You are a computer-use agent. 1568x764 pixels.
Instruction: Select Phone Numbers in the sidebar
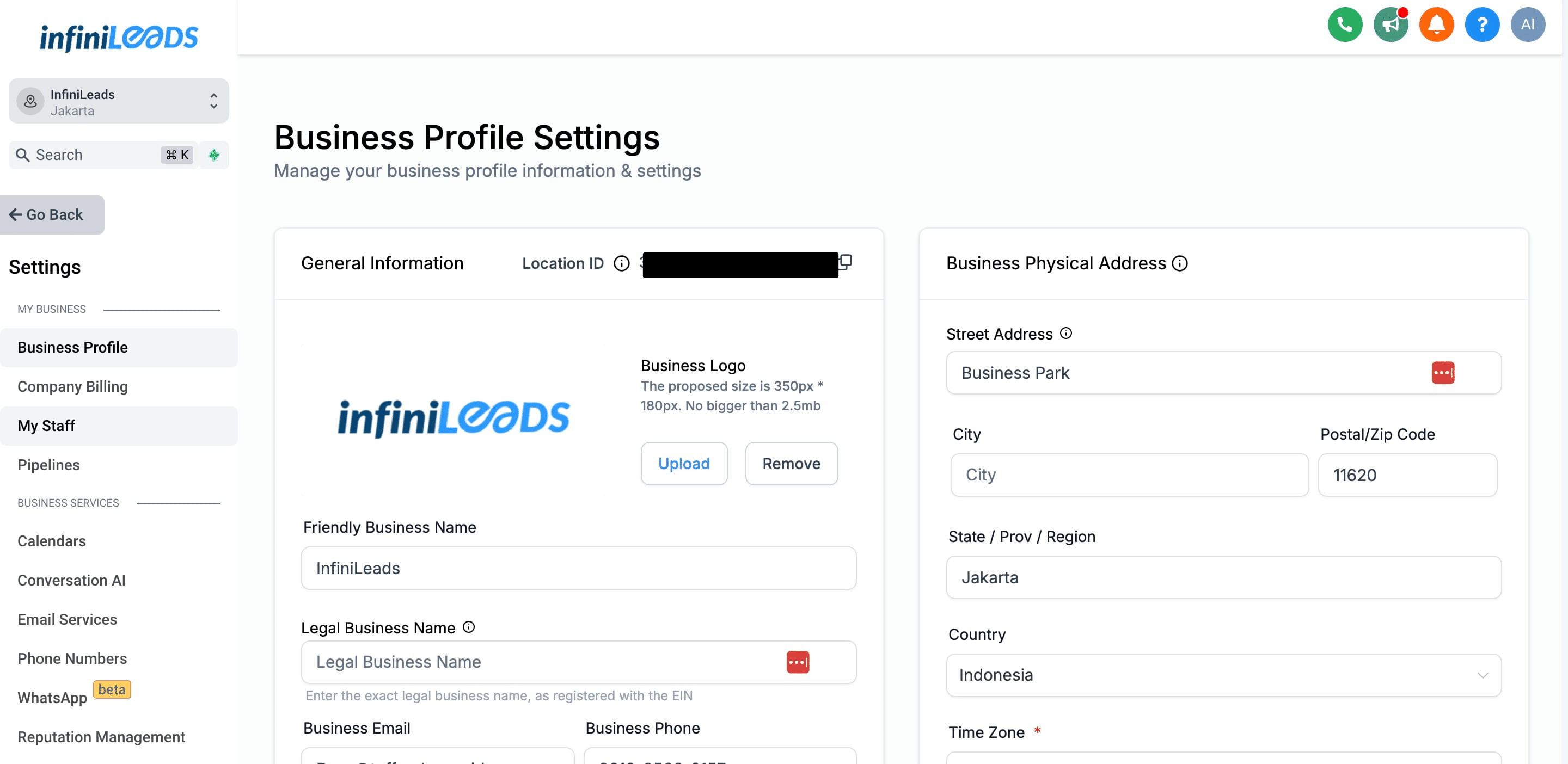(72, 658)
